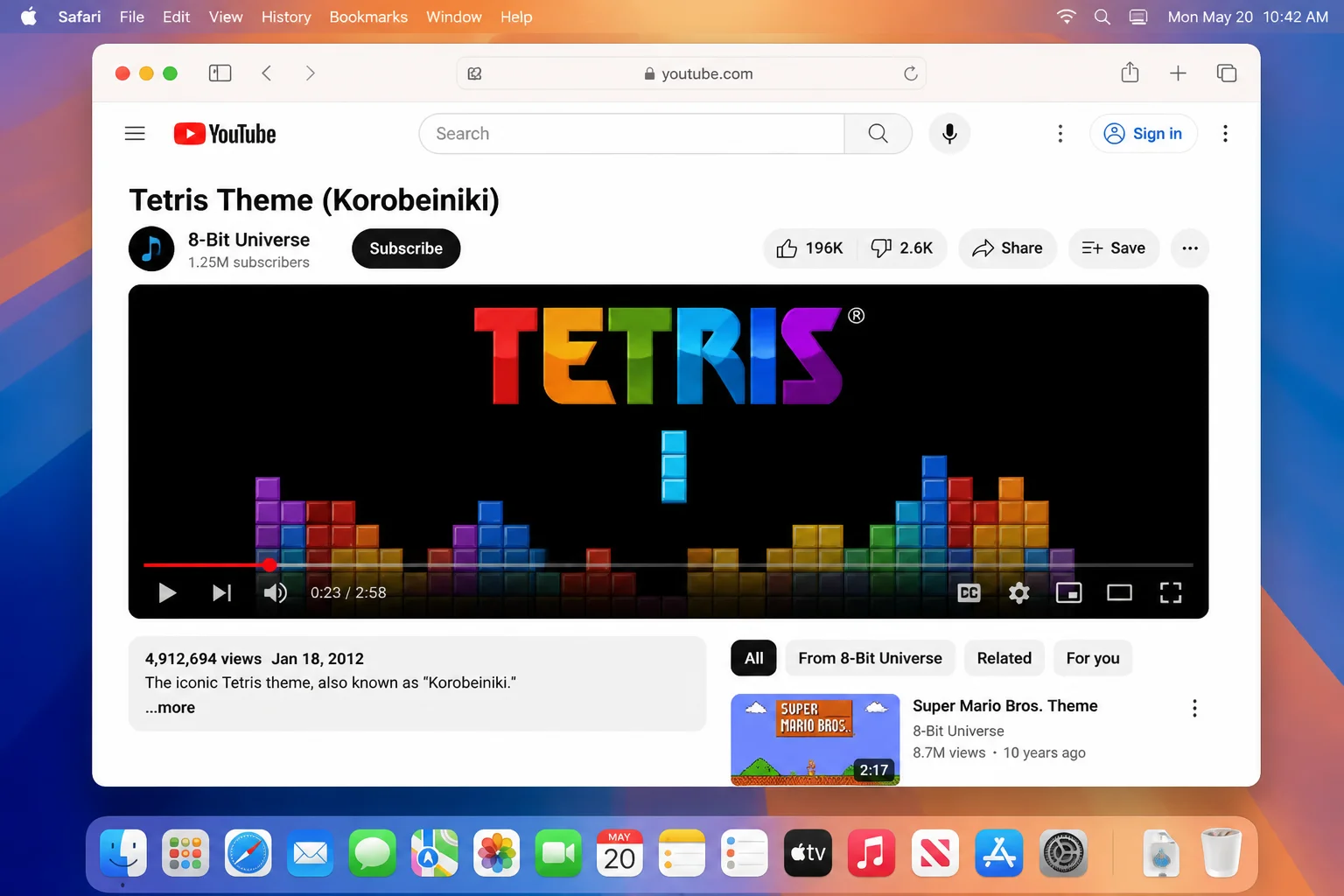
Task: Open Messages from the Dock
Action: [x=373, y=853]
